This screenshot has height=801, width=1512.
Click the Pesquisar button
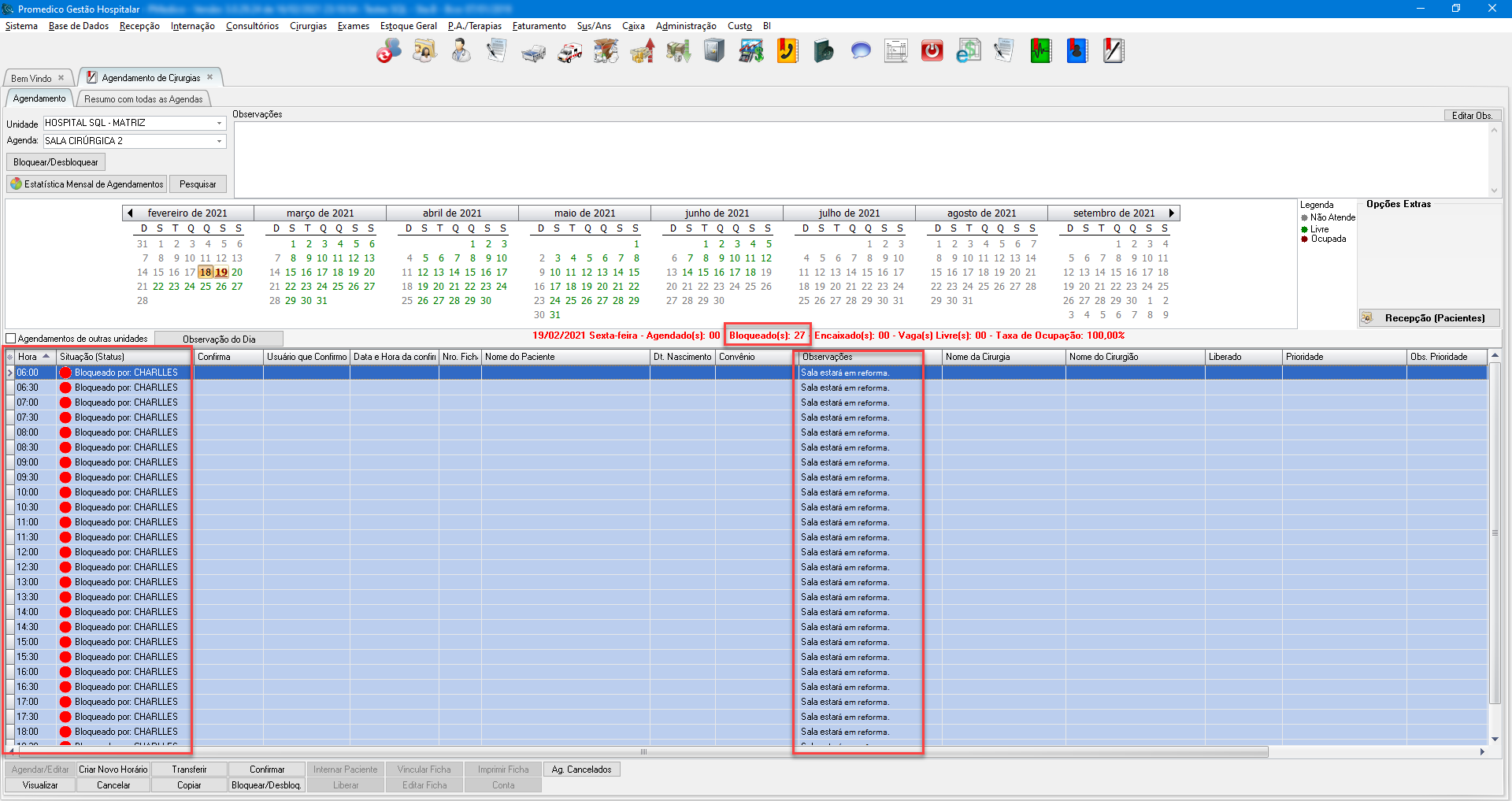198,184
